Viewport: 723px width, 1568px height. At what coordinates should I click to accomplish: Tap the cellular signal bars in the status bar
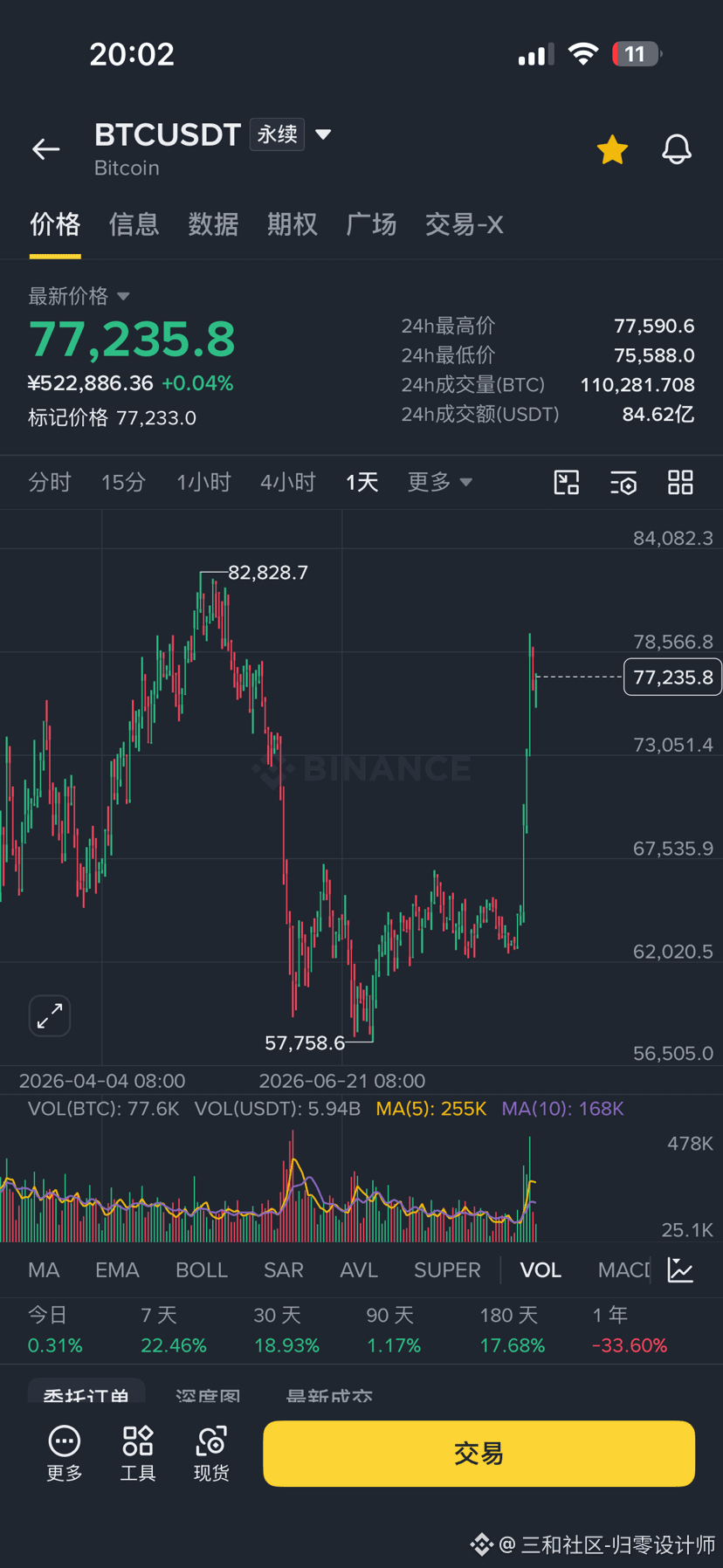coord(535,55)
